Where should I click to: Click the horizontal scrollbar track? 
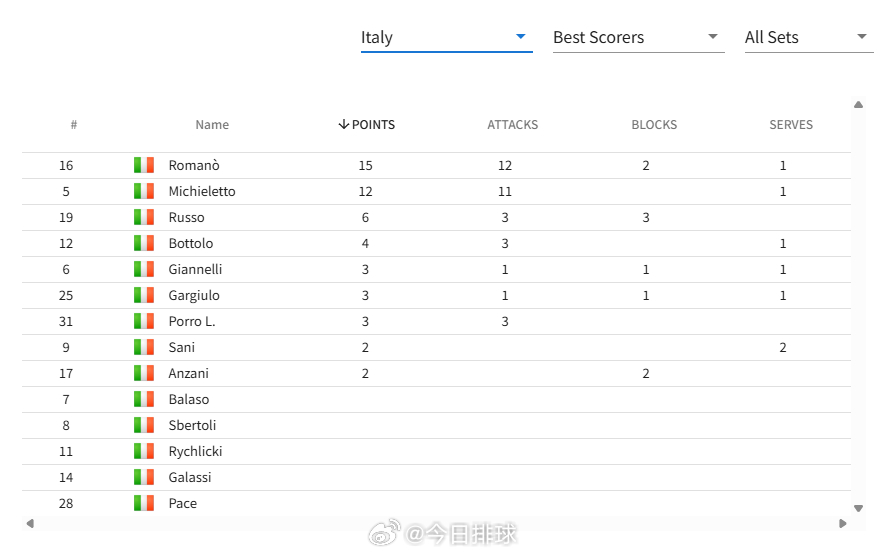437,523
